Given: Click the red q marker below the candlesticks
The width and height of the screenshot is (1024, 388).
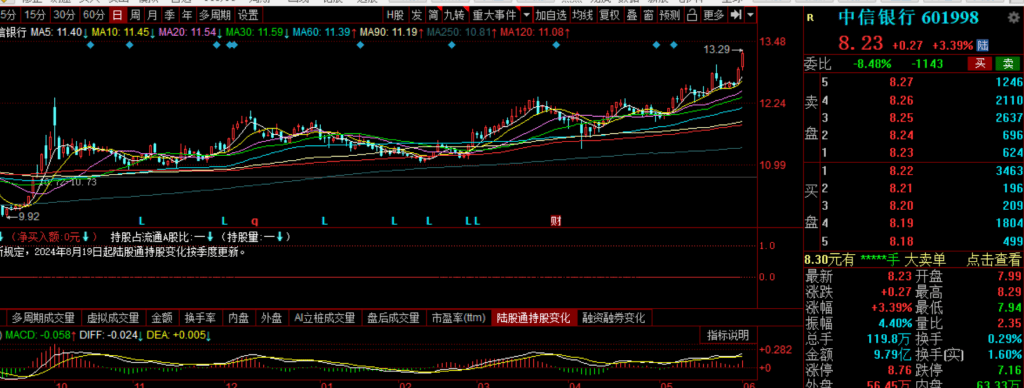Looking at the screenshot, I should (255, 221).
